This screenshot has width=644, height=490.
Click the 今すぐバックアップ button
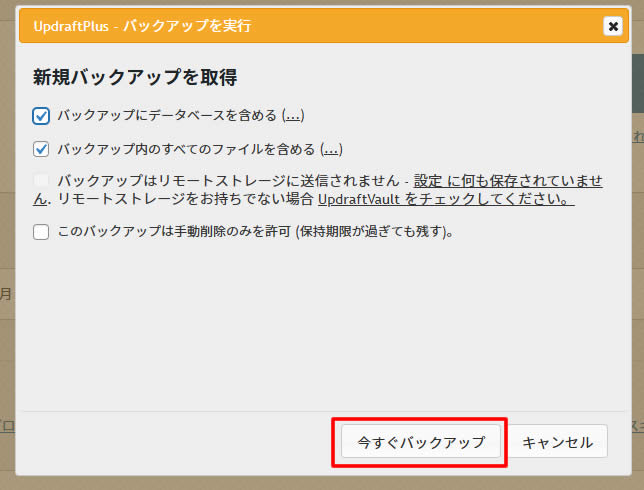[421, 442]
